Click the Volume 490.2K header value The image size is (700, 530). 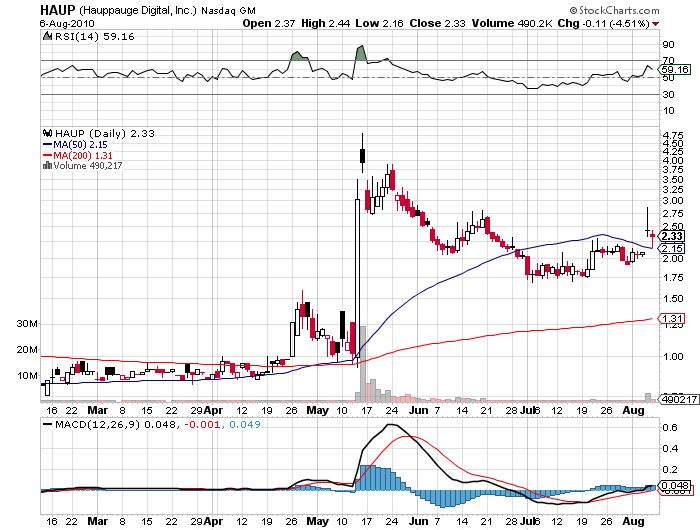(x=512, y=23)
